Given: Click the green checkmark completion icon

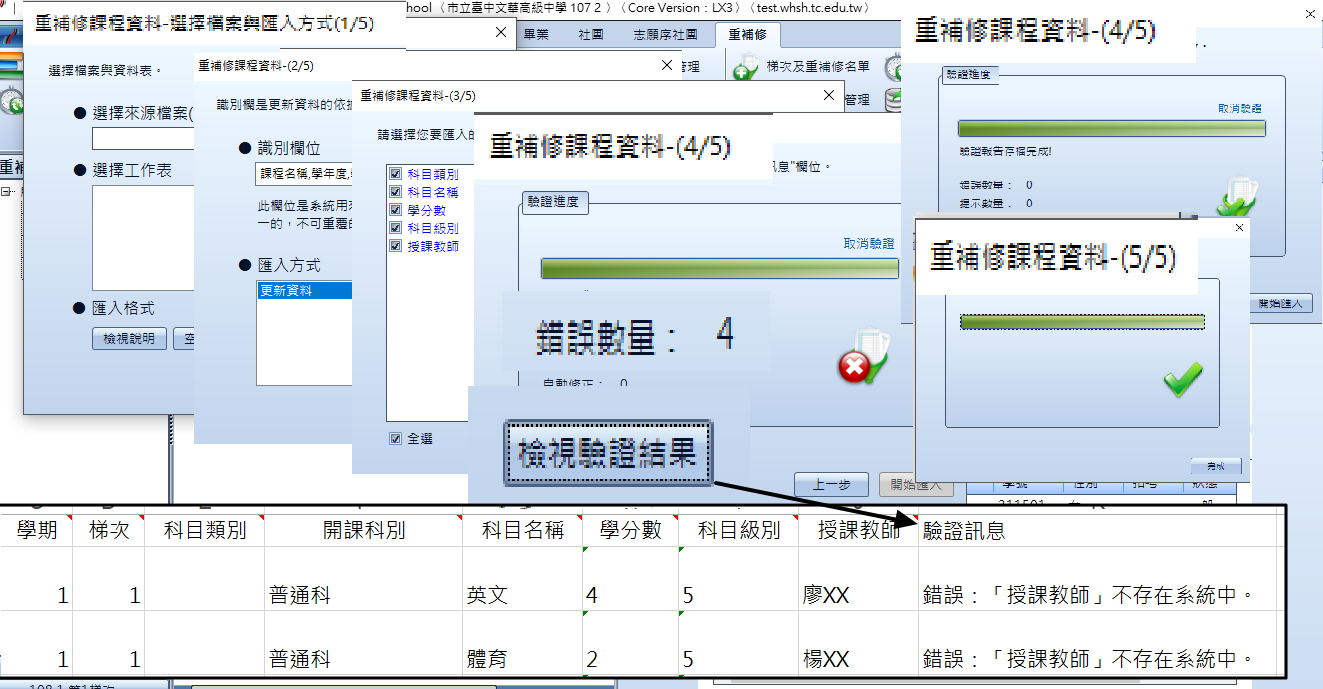Looking at the screenshot, I should (1183, 380).
